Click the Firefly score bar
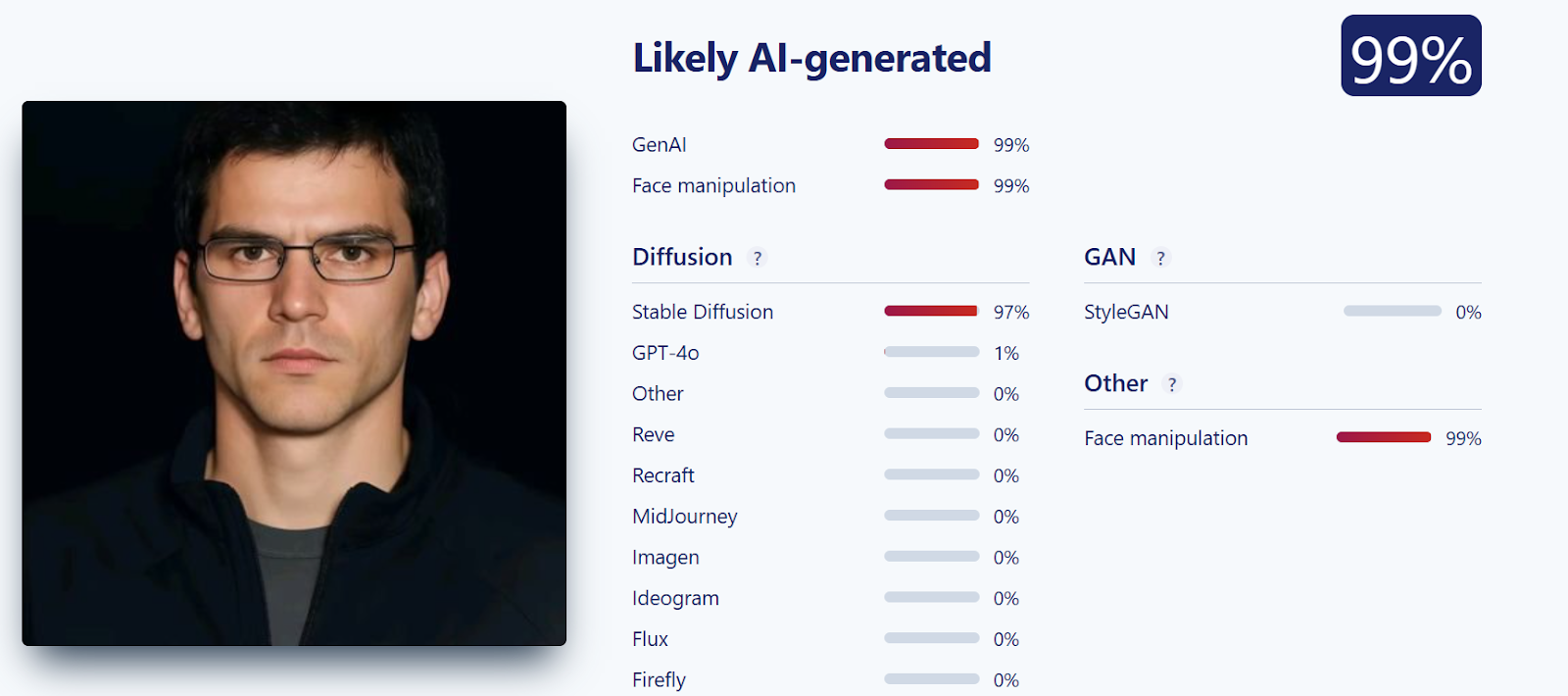The image size is (1568, 696). 931,678
